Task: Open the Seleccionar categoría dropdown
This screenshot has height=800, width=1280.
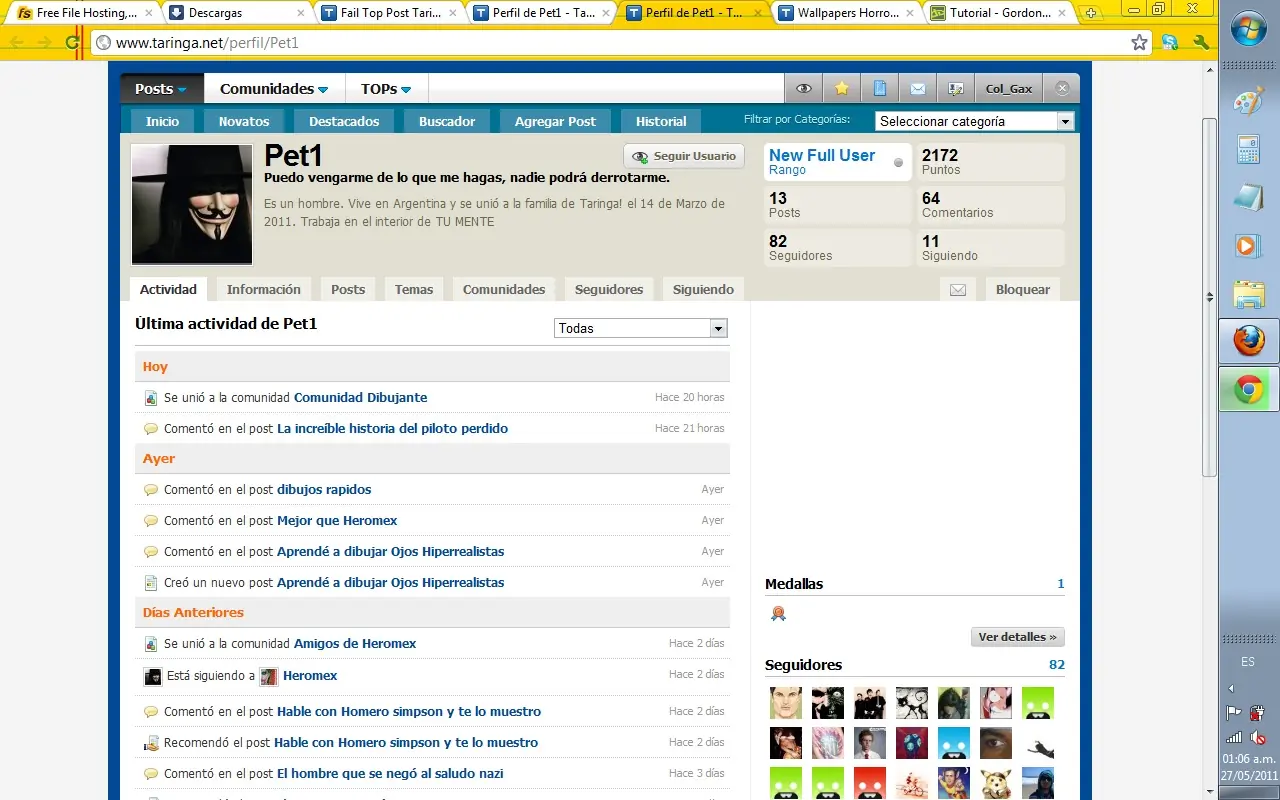Action: tap(974, 121)
